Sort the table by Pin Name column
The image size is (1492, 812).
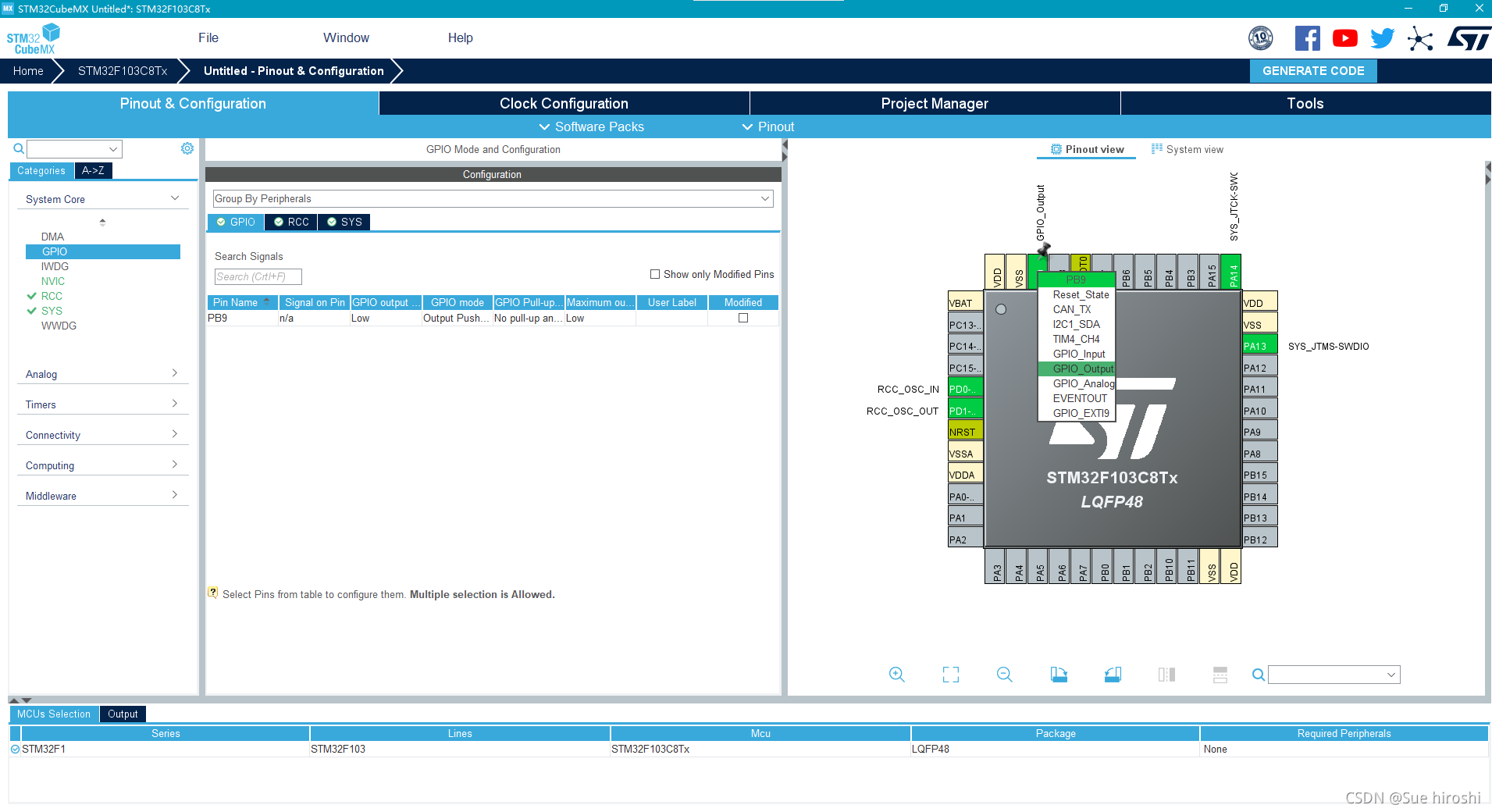point(242,302)
